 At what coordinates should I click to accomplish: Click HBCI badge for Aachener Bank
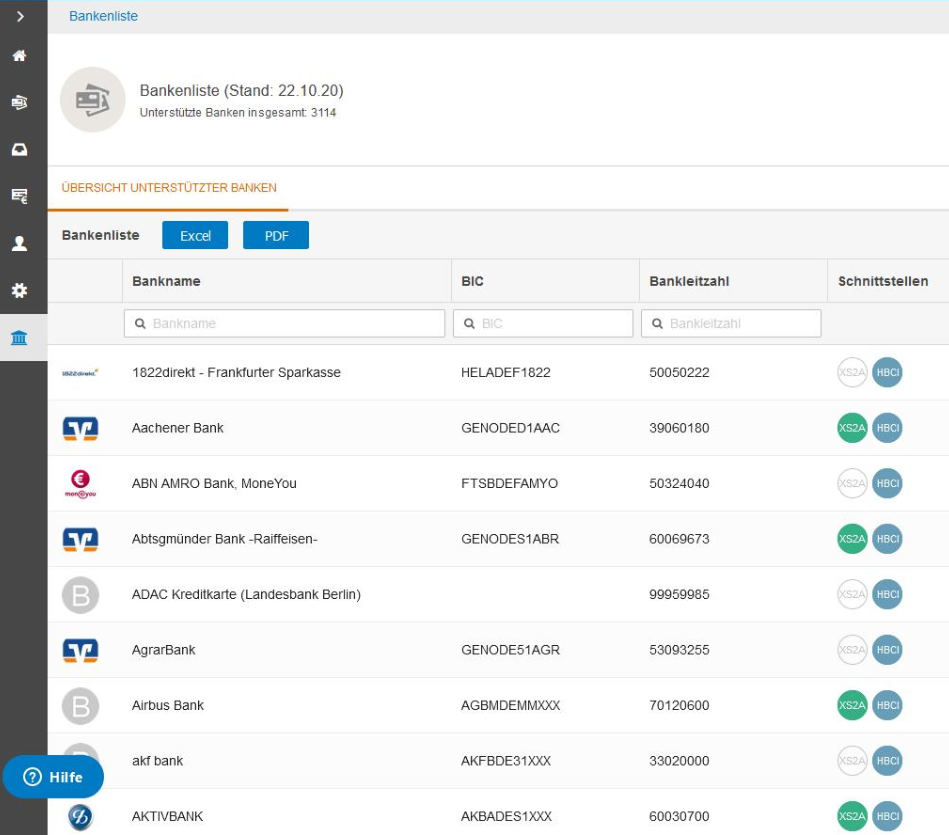(x=887, y=428)
